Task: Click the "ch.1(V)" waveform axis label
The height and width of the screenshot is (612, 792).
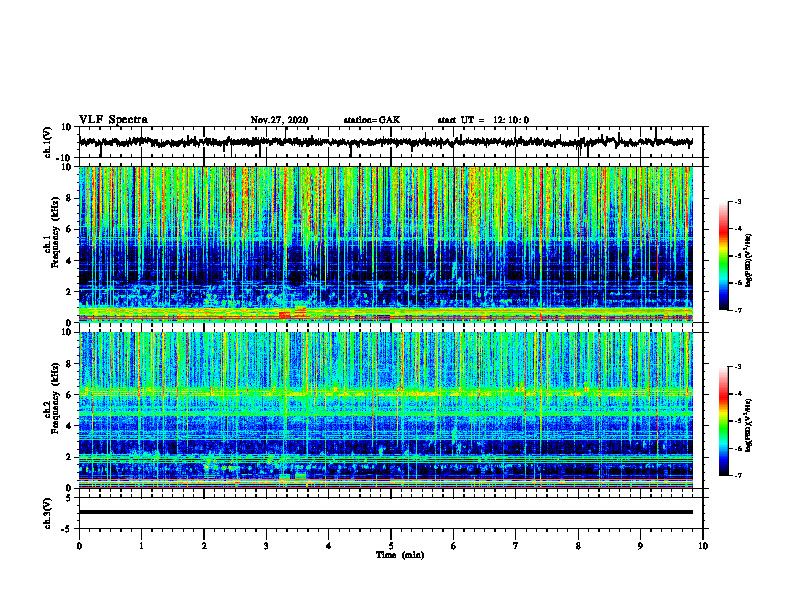Action: [x=47, y=142]
